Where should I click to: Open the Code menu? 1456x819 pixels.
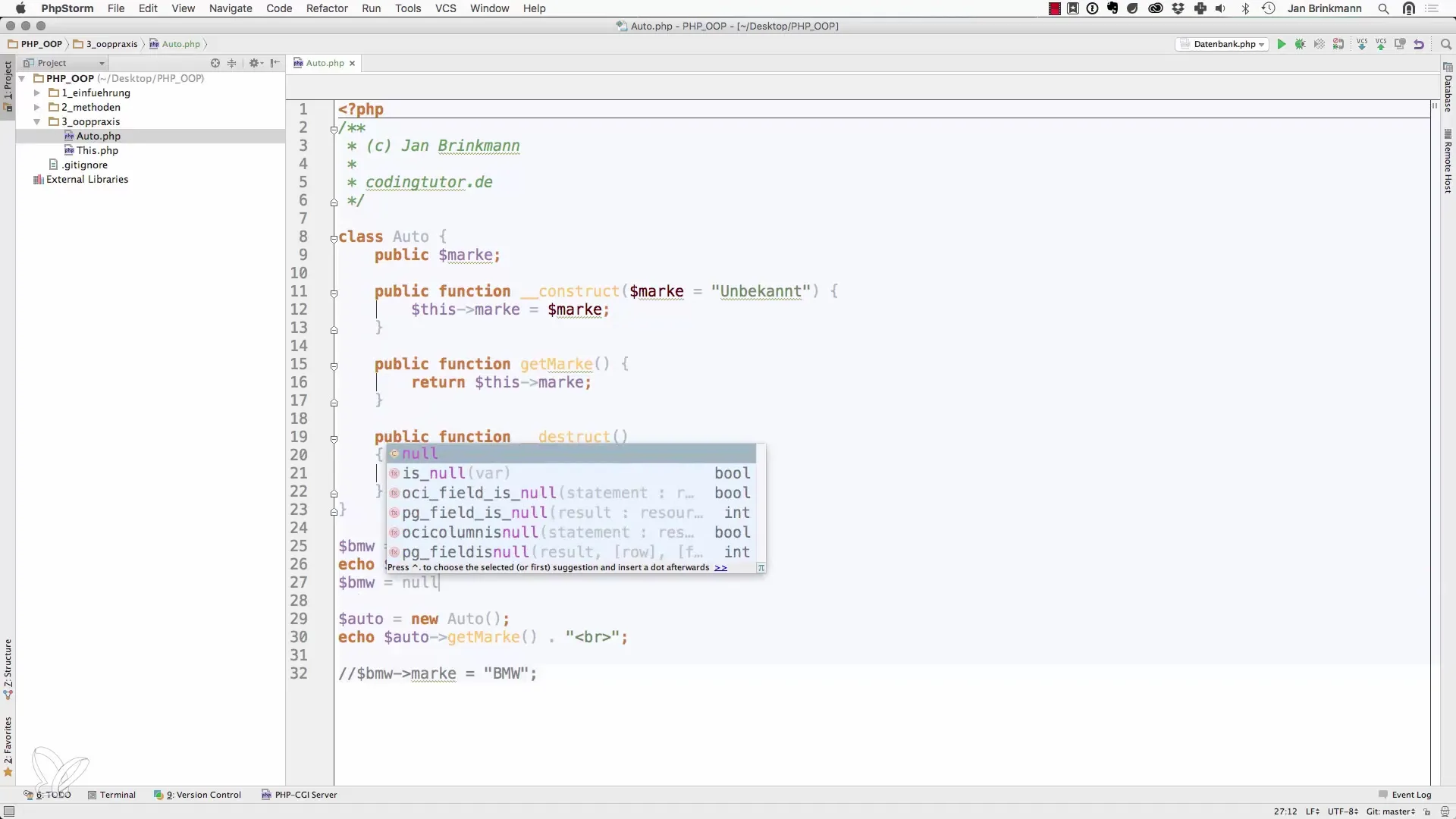pos(279,8)
